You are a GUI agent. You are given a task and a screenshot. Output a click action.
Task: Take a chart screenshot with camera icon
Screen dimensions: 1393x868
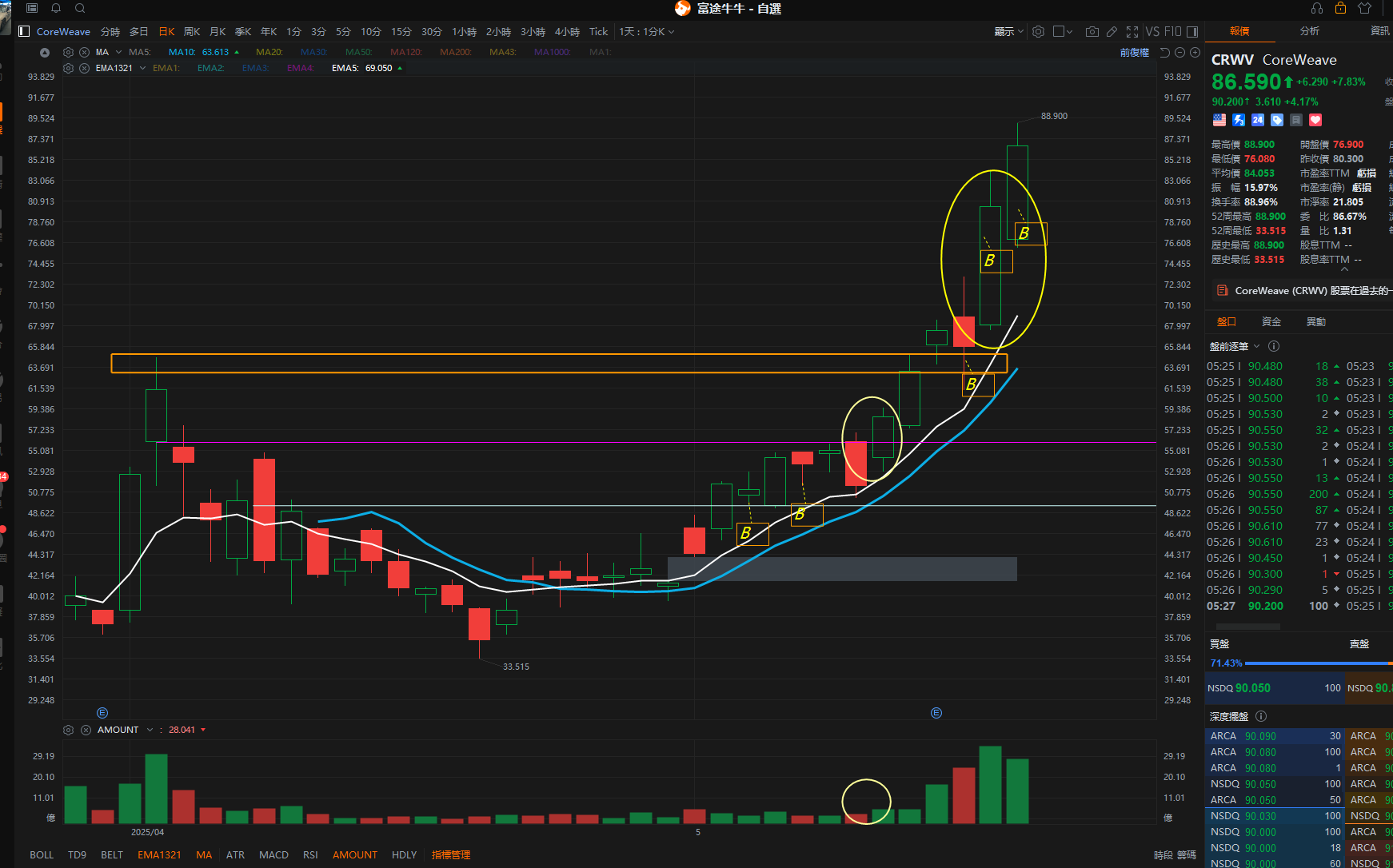pos(1092,32)
